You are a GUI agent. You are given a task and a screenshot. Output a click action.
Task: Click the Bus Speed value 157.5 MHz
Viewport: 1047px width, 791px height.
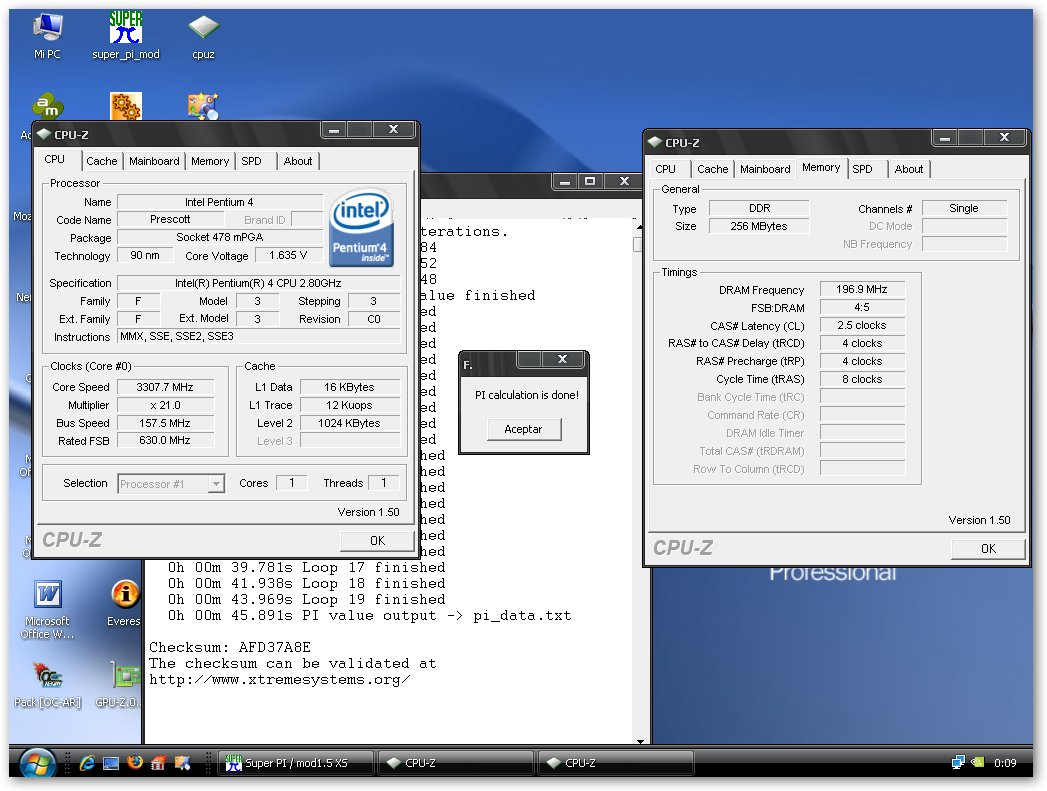(x=165, y=423)
